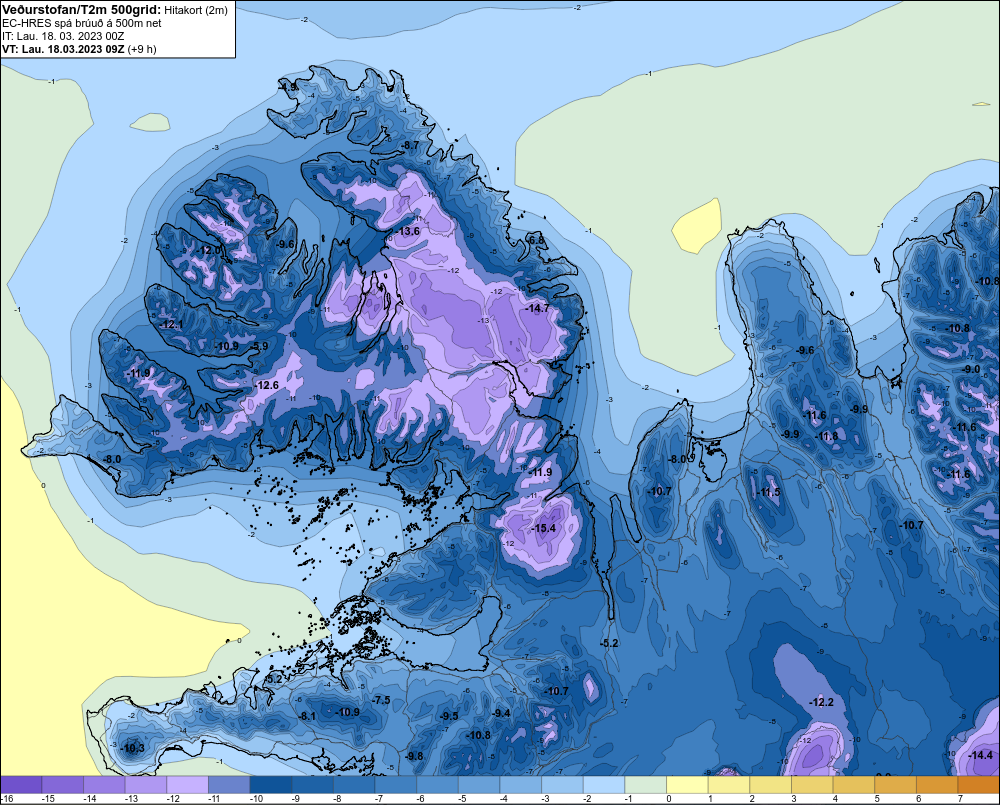This screenshot has height=805, width=1000.
Task: Click the -9.8 temperature value
Action: click(x=413, y=756)
